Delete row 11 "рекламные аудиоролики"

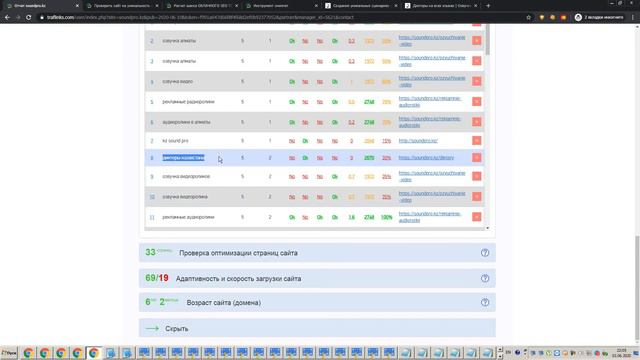476,217
